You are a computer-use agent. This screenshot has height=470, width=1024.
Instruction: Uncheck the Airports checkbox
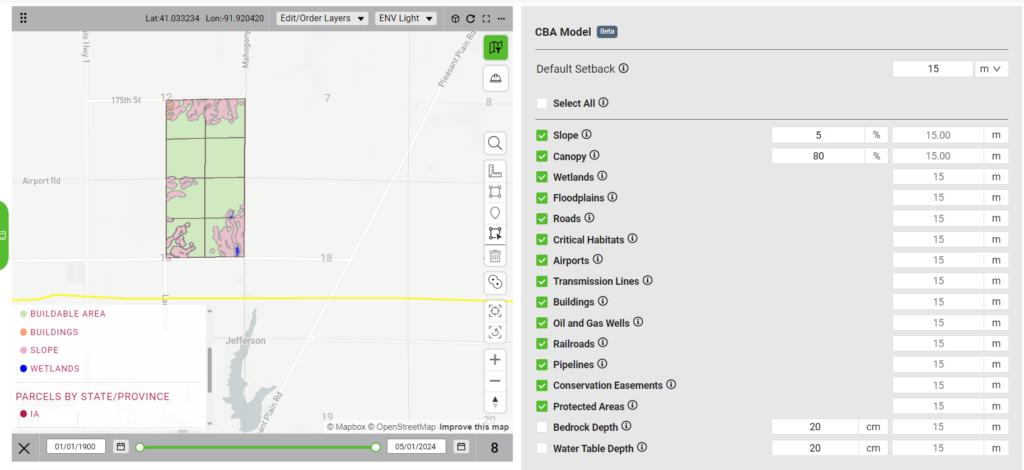(x=541, y=260)
